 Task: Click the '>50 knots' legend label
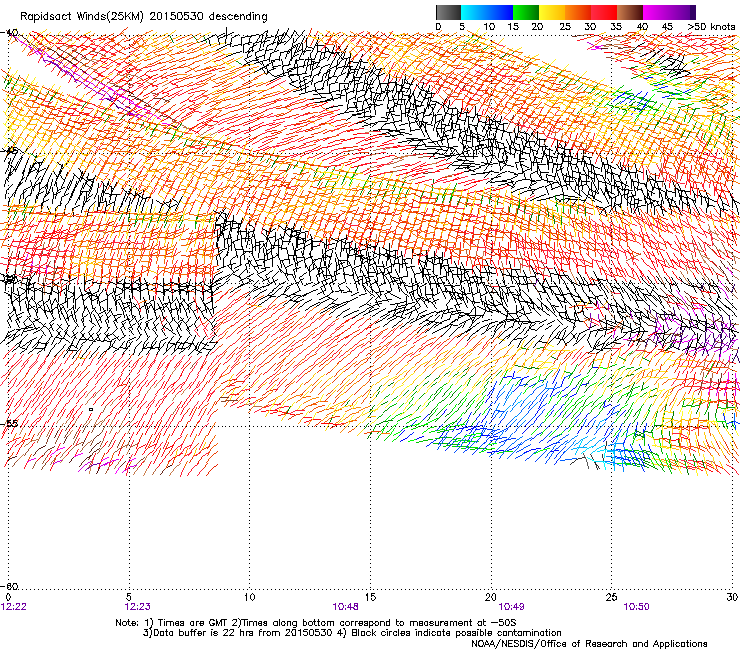[711, 27]
